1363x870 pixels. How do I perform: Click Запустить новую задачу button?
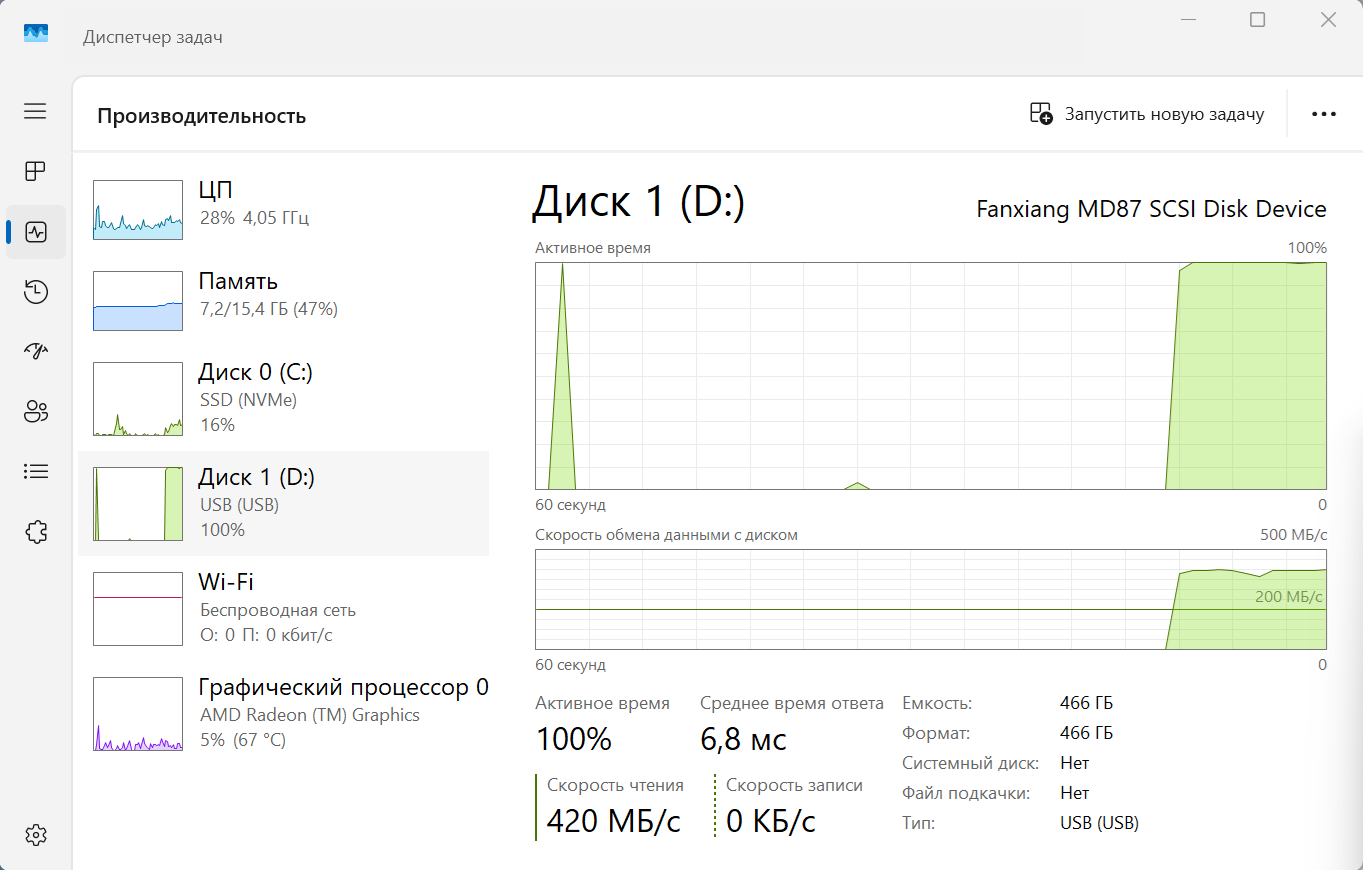(1147, 114)
